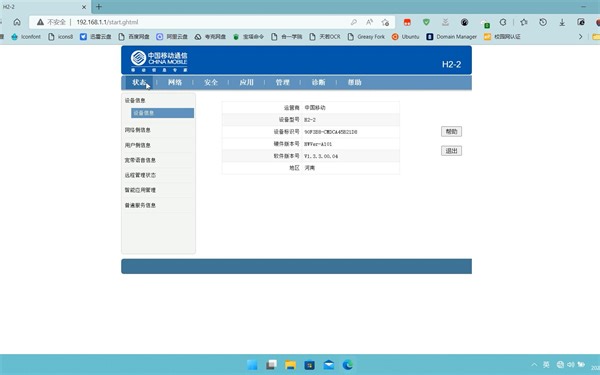Select the 网络 tab
Image resolution: width=600 pixels, height=375 pixels.
pyautogui.click(x=175, y=82)
